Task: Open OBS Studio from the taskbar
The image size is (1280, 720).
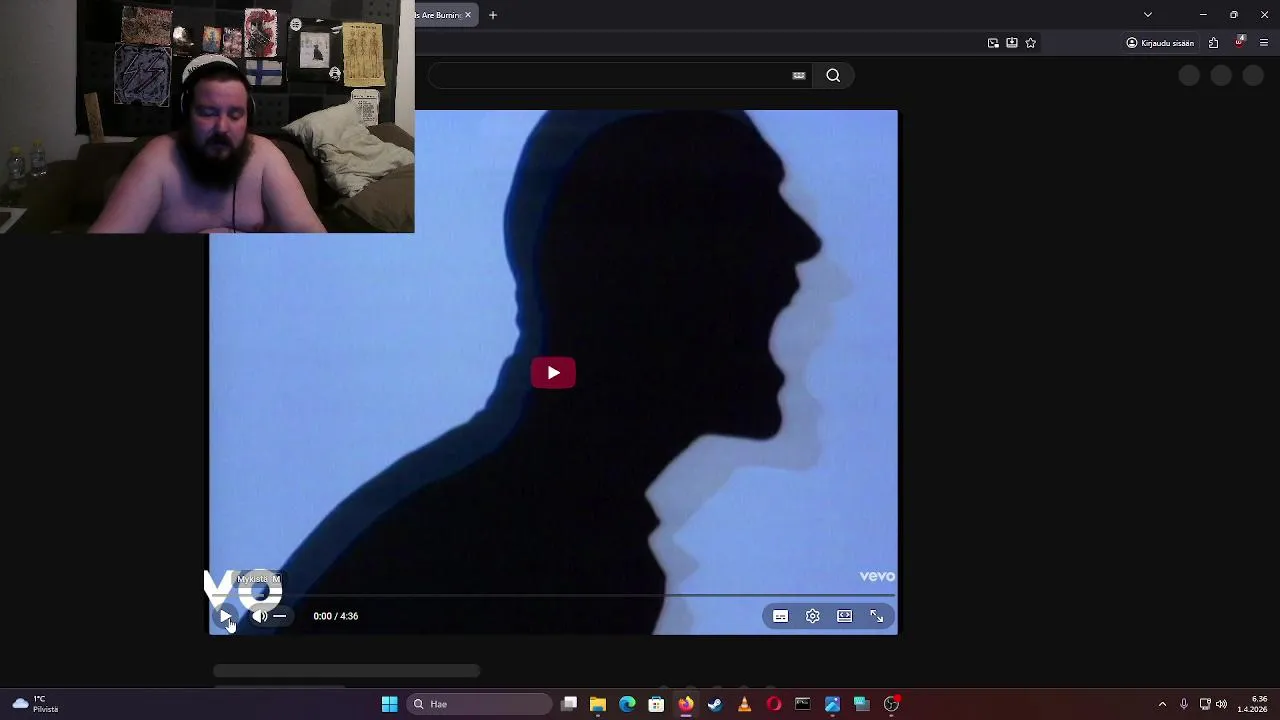Action: (891, 704)
